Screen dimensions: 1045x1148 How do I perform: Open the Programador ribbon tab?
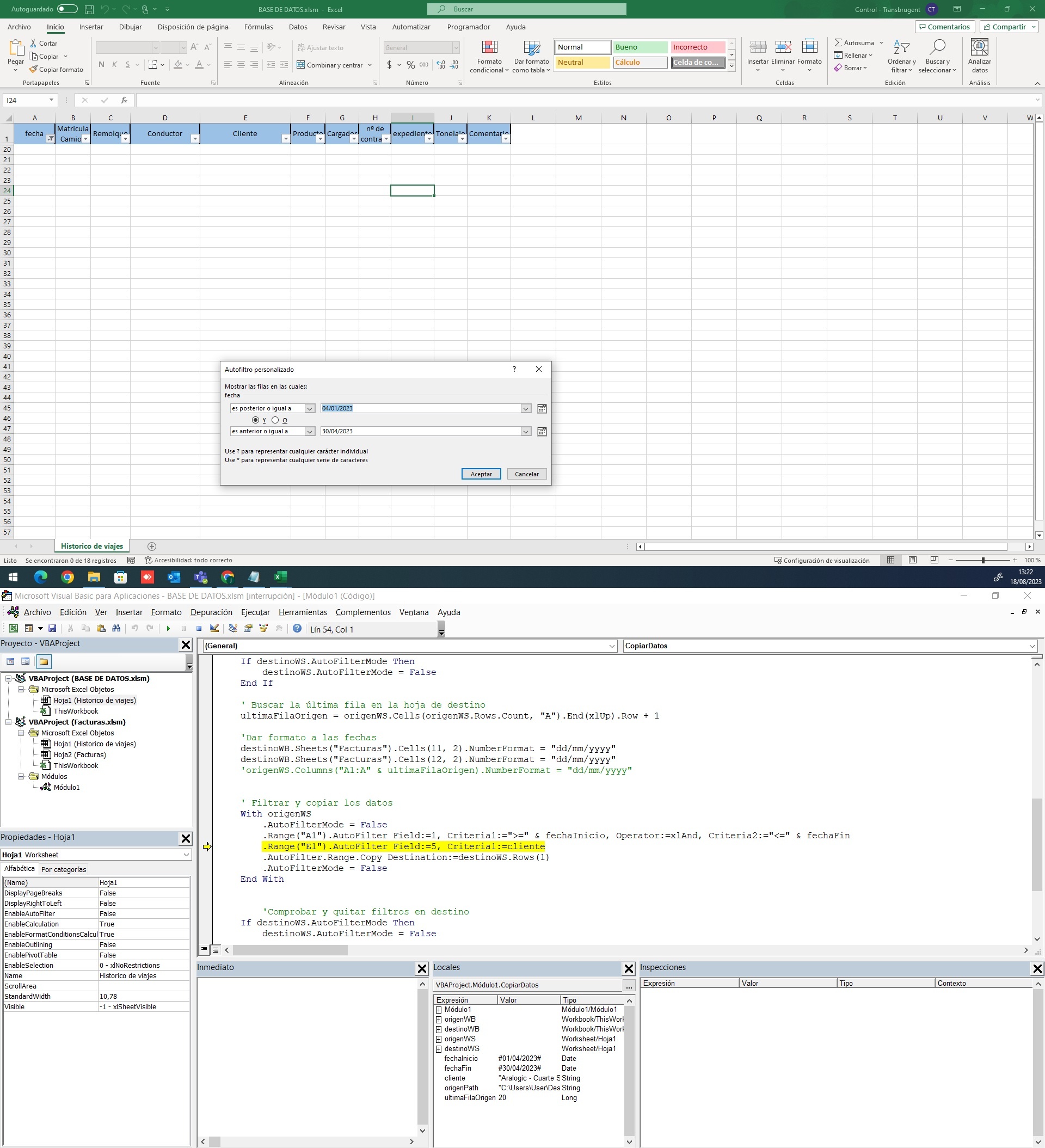click(x=468, y=27)
